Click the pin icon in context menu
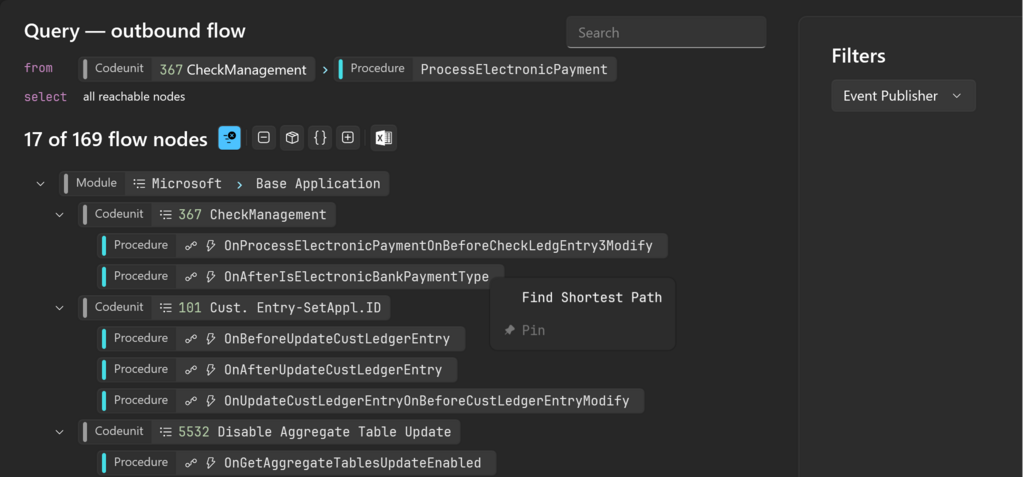Viewport: 1023px width, 477px height. tap(510, 330)
